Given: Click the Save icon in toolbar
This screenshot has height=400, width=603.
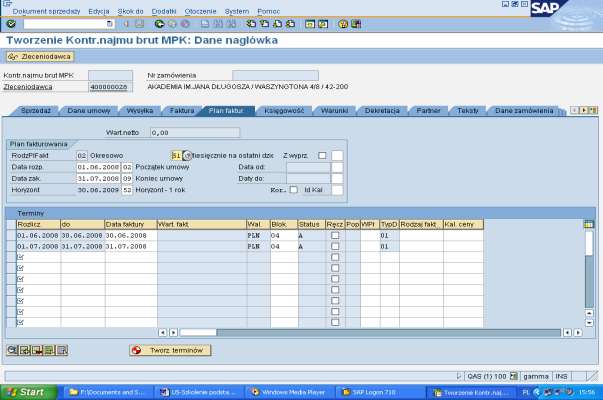Looking at the screenshot, I should pos(139,24).
